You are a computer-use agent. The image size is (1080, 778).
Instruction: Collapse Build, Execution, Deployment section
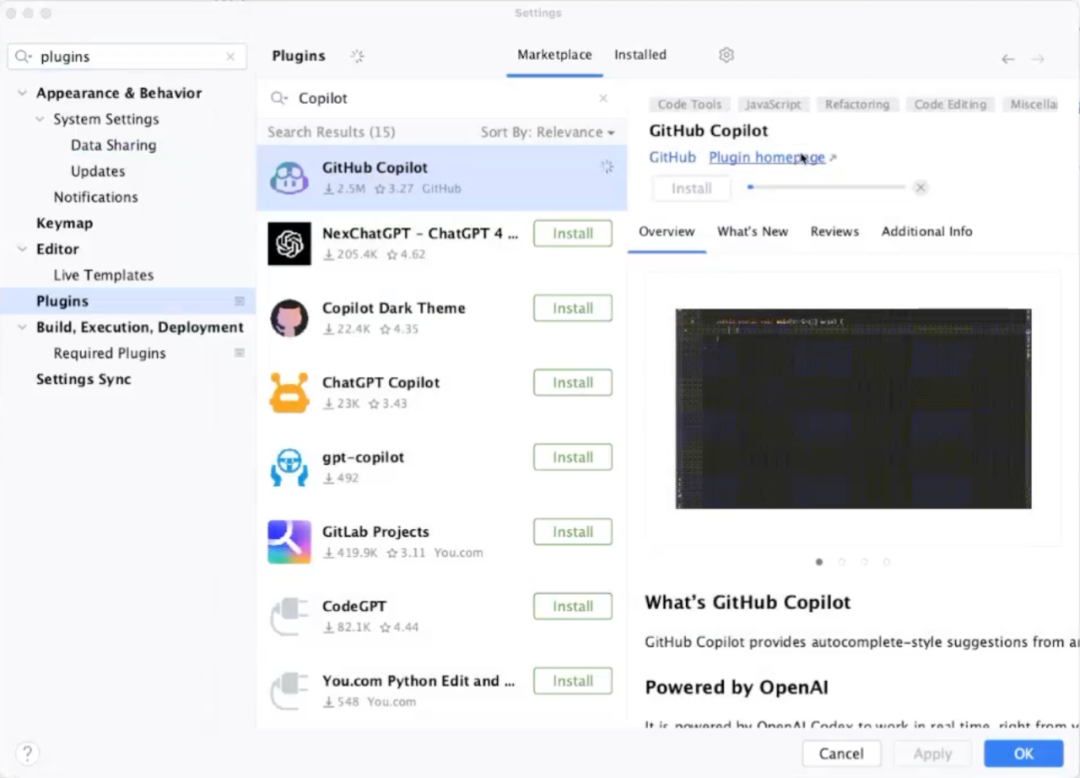click(x=22, y=327)
